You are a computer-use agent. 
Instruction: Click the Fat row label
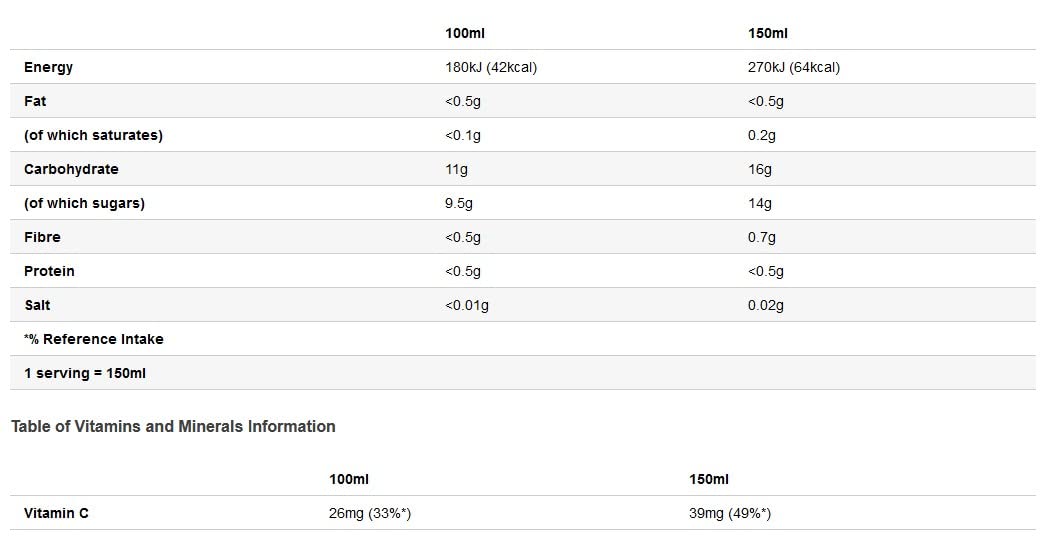click(35, 101)
